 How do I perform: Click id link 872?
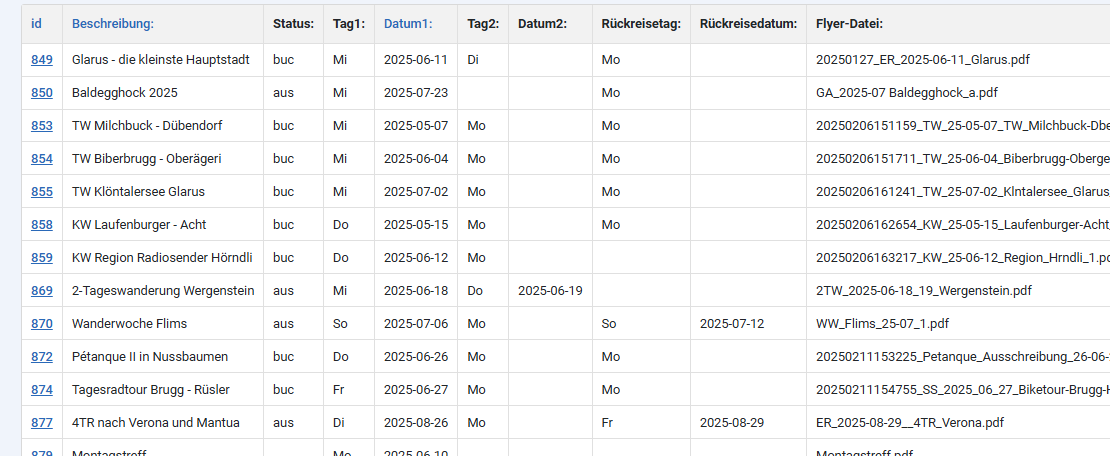(x=42, y=357)
